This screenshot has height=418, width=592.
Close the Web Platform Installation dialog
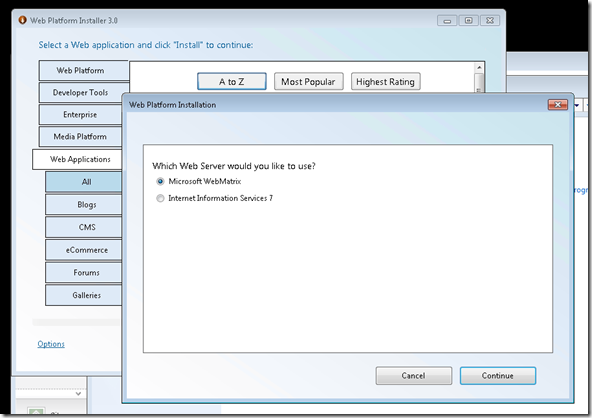pos(558,105)
